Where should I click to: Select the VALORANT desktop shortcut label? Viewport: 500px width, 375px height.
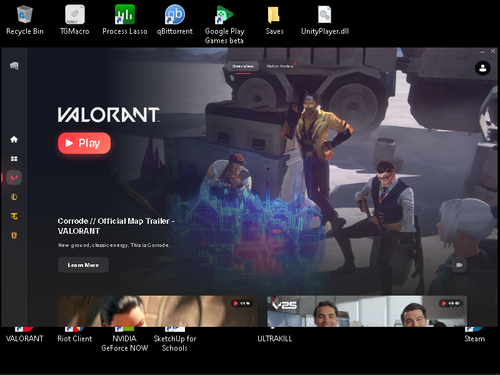[x=25, y=338]
